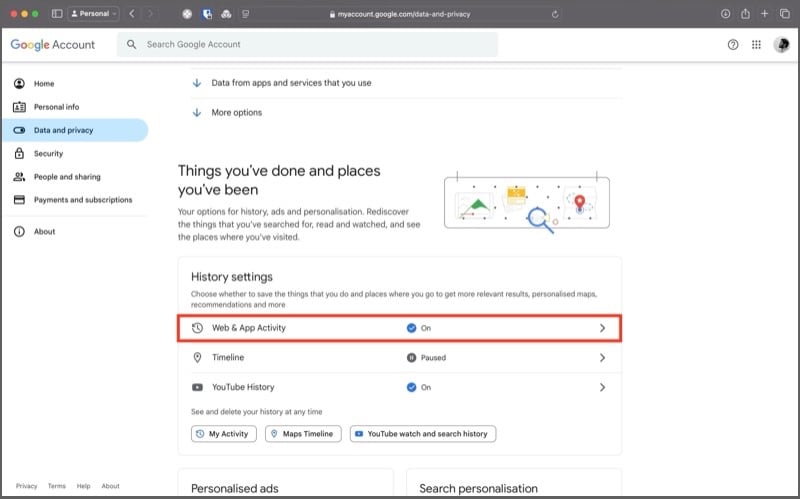Open the help question mark icon

click(733, 44)
